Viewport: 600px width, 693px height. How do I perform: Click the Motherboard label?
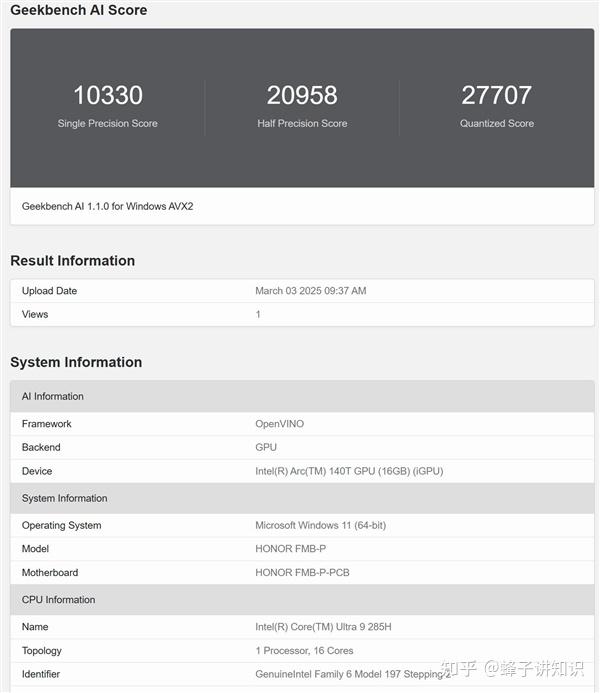pos(50,572)
